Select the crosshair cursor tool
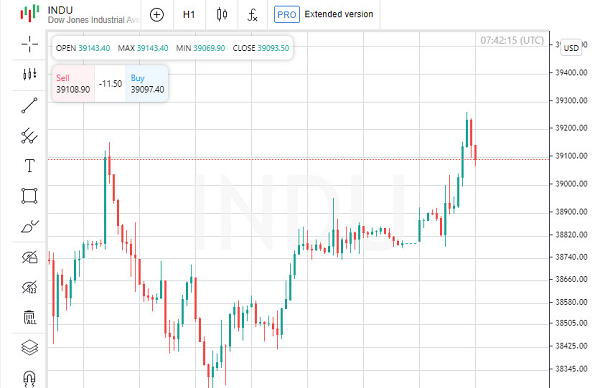Viewport: 600px width, 388px height. 29,44
